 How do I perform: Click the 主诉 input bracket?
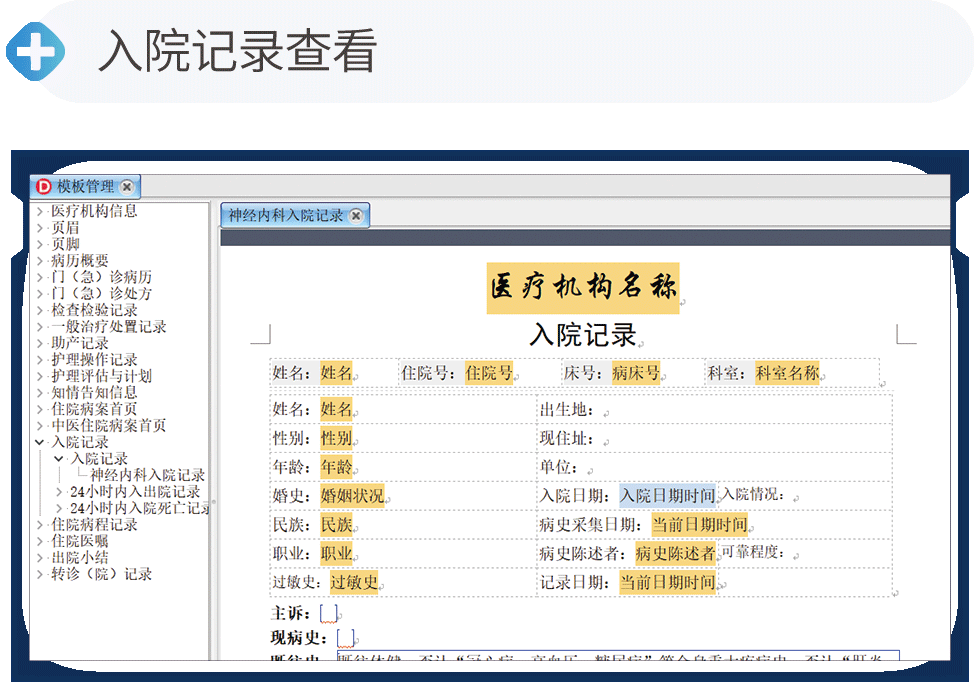(x=329, y=613)
